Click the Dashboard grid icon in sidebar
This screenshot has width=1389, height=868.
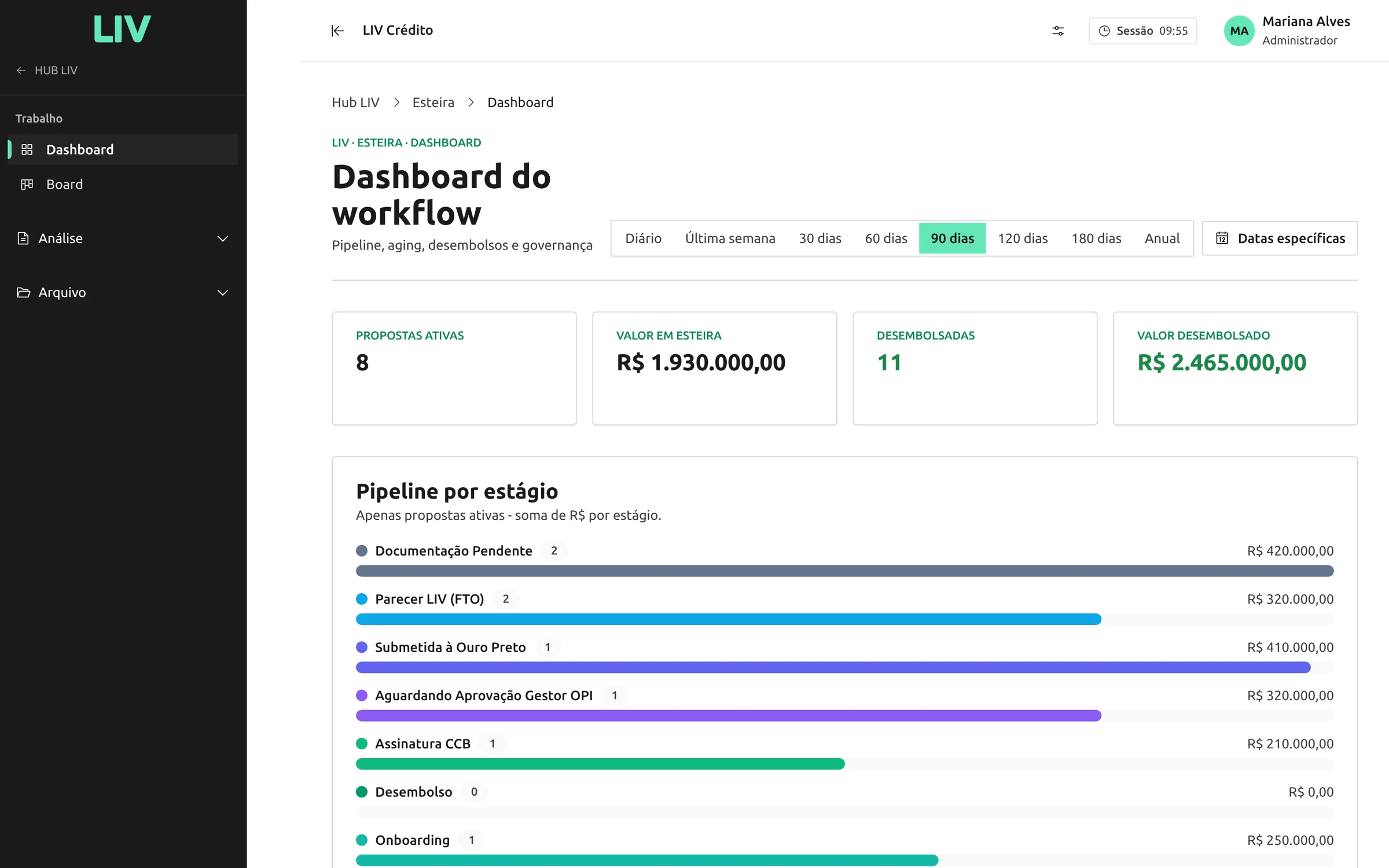coord(27,150)
